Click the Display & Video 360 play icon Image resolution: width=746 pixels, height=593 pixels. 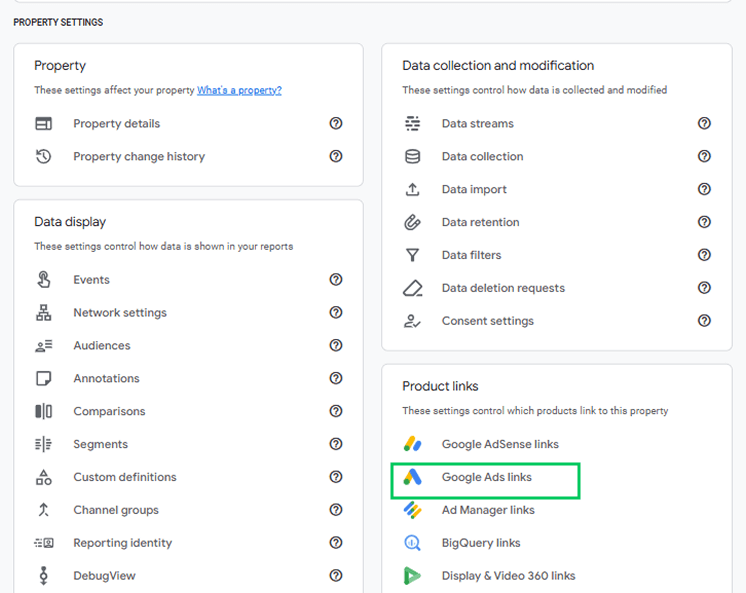pyautogui.click(x=412, y=575)
